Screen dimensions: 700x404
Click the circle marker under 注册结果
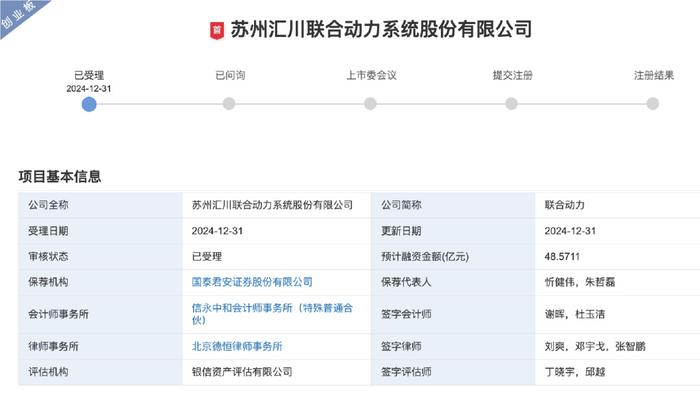(653, 104)
